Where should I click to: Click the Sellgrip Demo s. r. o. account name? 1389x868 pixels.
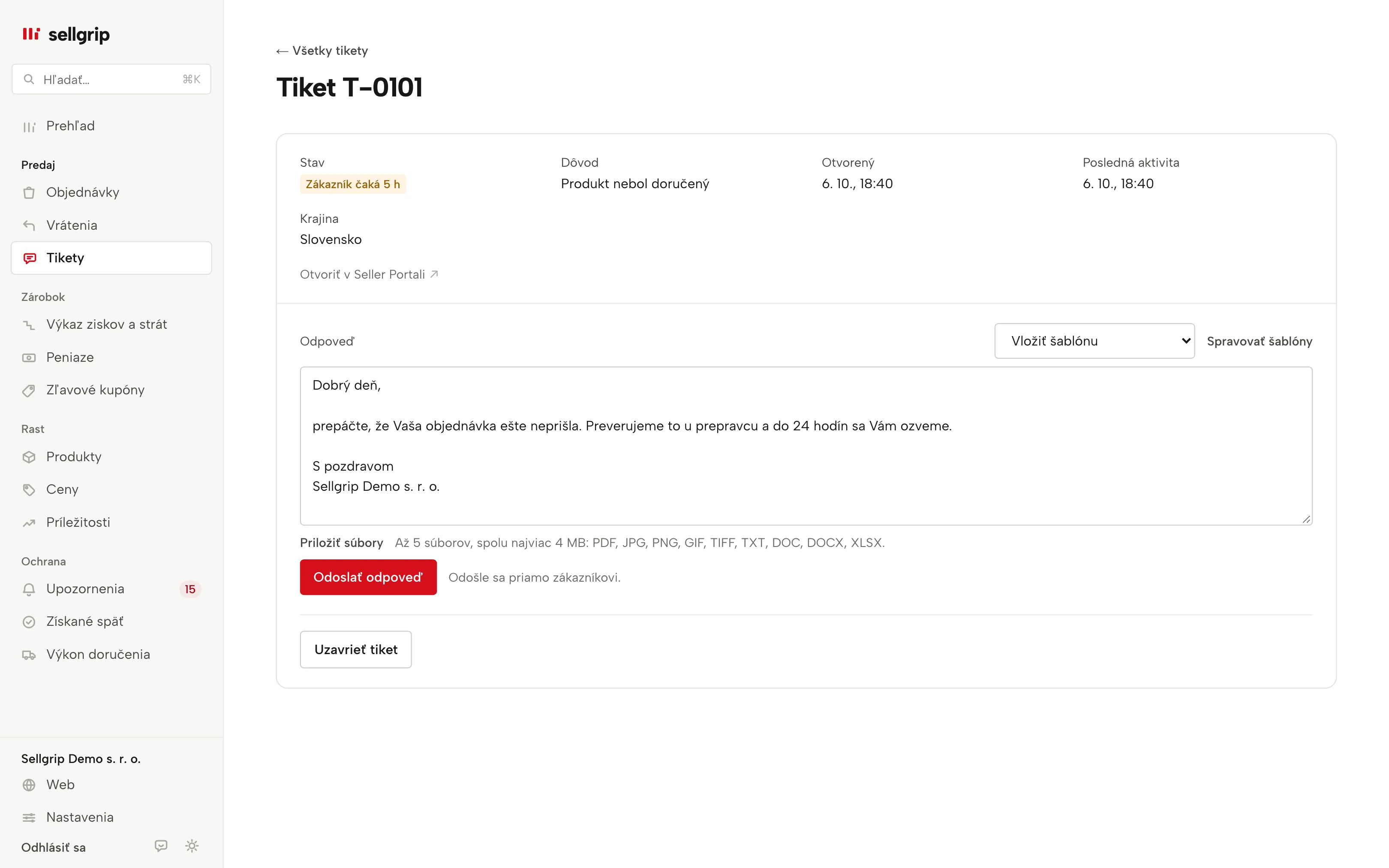click(81, 759)
